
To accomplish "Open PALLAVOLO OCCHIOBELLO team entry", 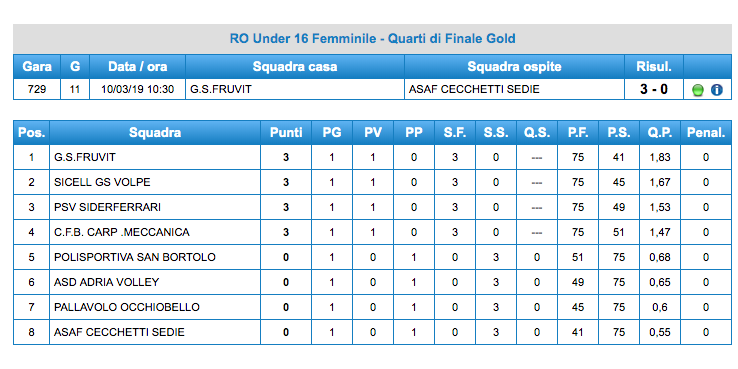I will (127, 307).
